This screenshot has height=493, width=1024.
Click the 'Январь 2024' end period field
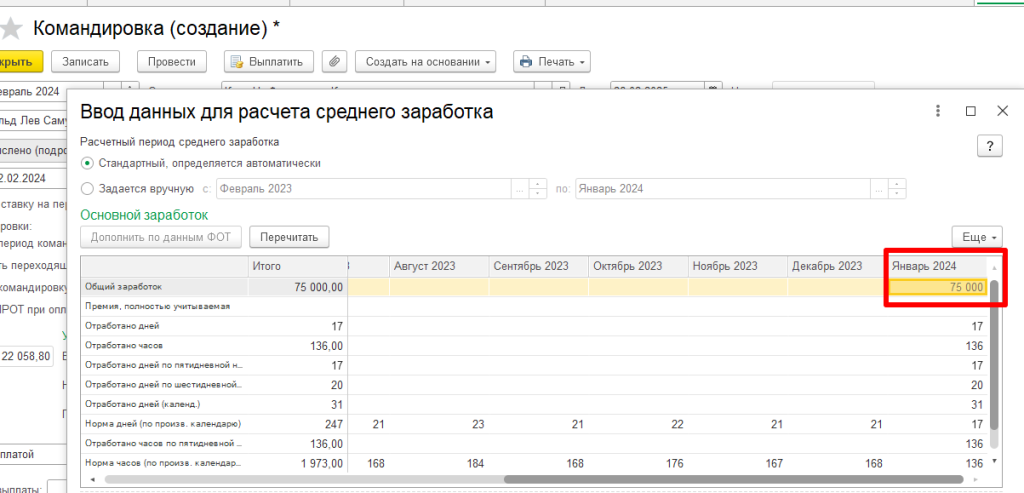click(x=723, y=189)
